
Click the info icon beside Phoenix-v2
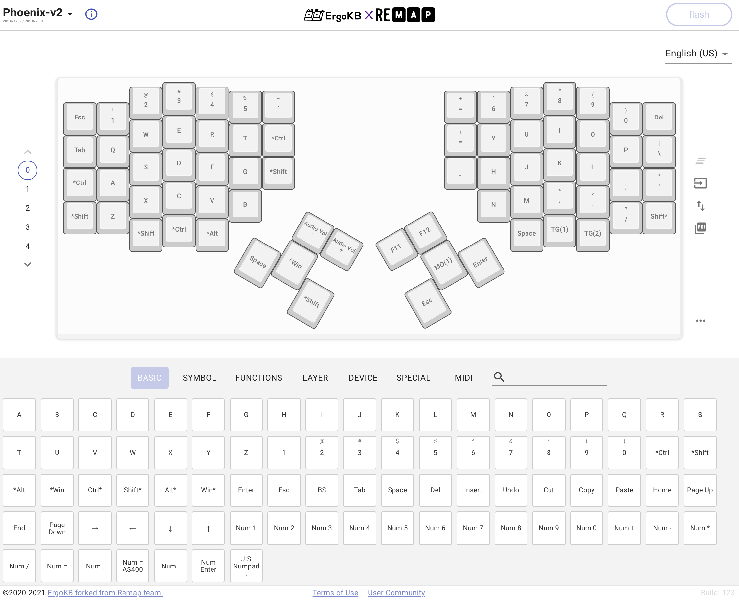(x=91, y=15)
